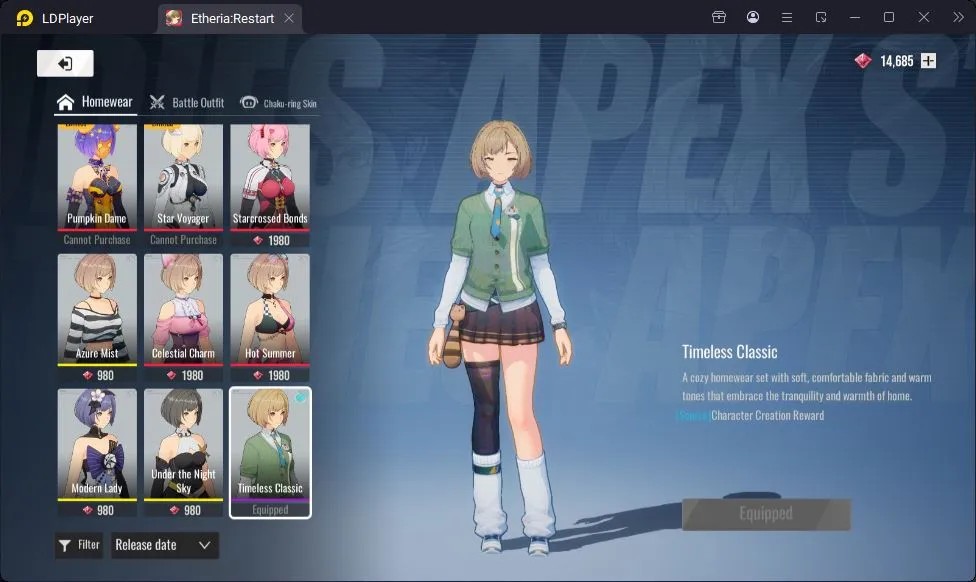This screenshot has width=976, height=582.
Task: Close the Etheria:Restart tab
Action: pyautogui.click(x=289, y=19)
